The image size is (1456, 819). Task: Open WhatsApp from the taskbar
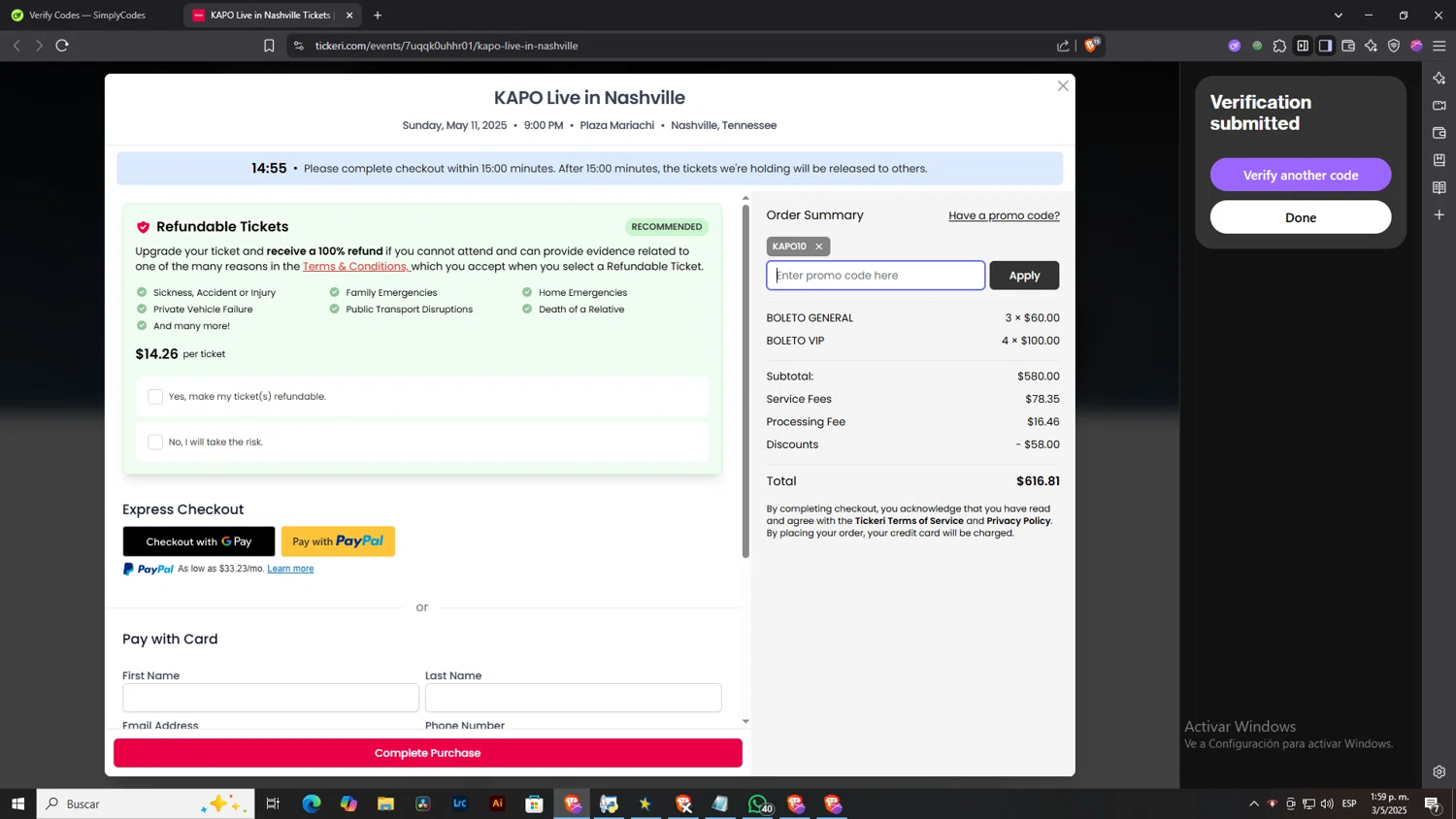[758, 803]
